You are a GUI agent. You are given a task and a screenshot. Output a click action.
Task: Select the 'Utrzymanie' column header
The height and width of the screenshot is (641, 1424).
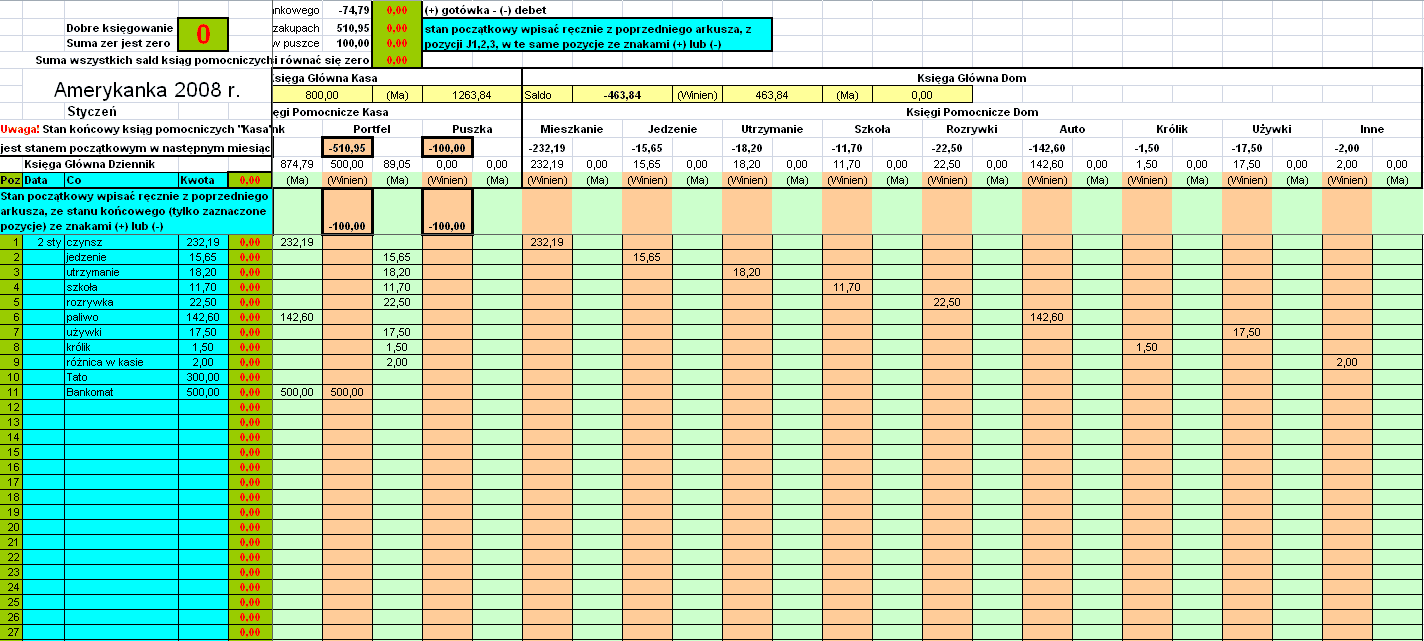click(772, 129)
